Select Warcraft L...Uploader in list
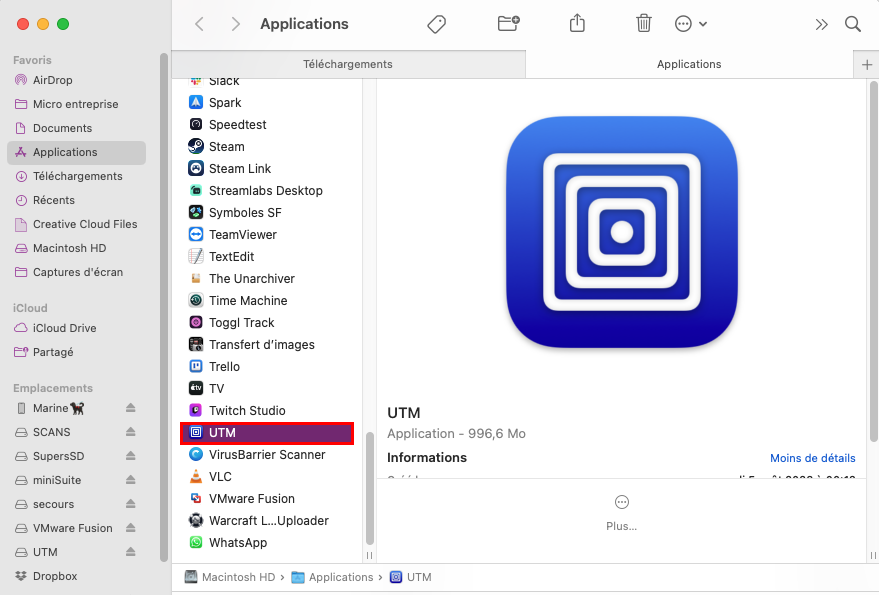879x595 pixels. [x=267, y=521]
